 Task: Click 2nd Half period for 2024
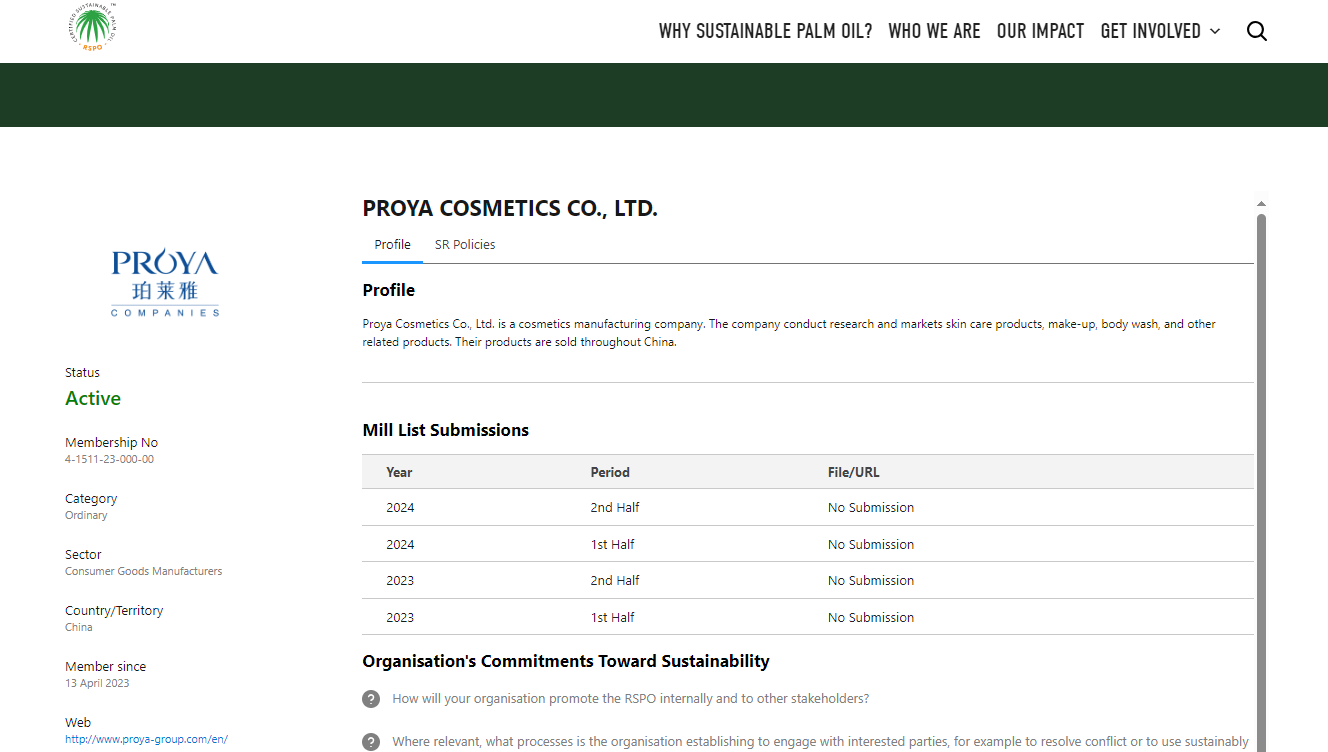pos(615,508)
